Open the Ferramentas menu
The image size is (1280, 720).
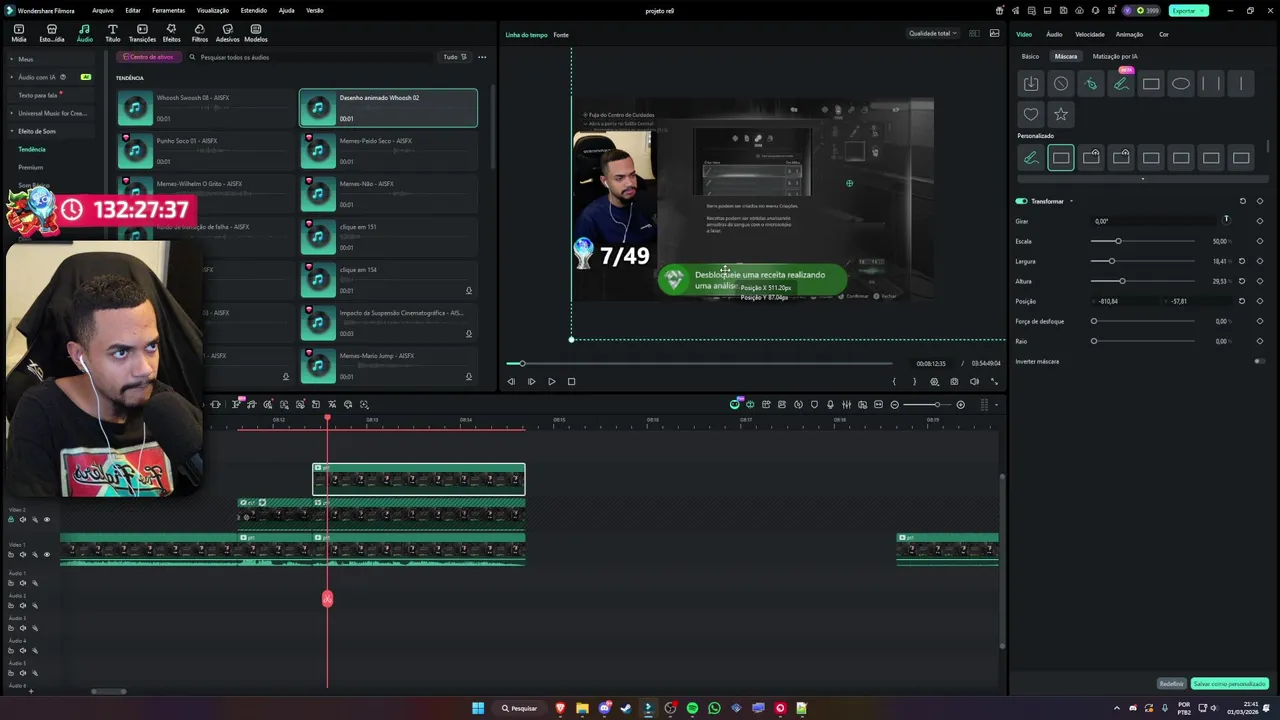168,10
